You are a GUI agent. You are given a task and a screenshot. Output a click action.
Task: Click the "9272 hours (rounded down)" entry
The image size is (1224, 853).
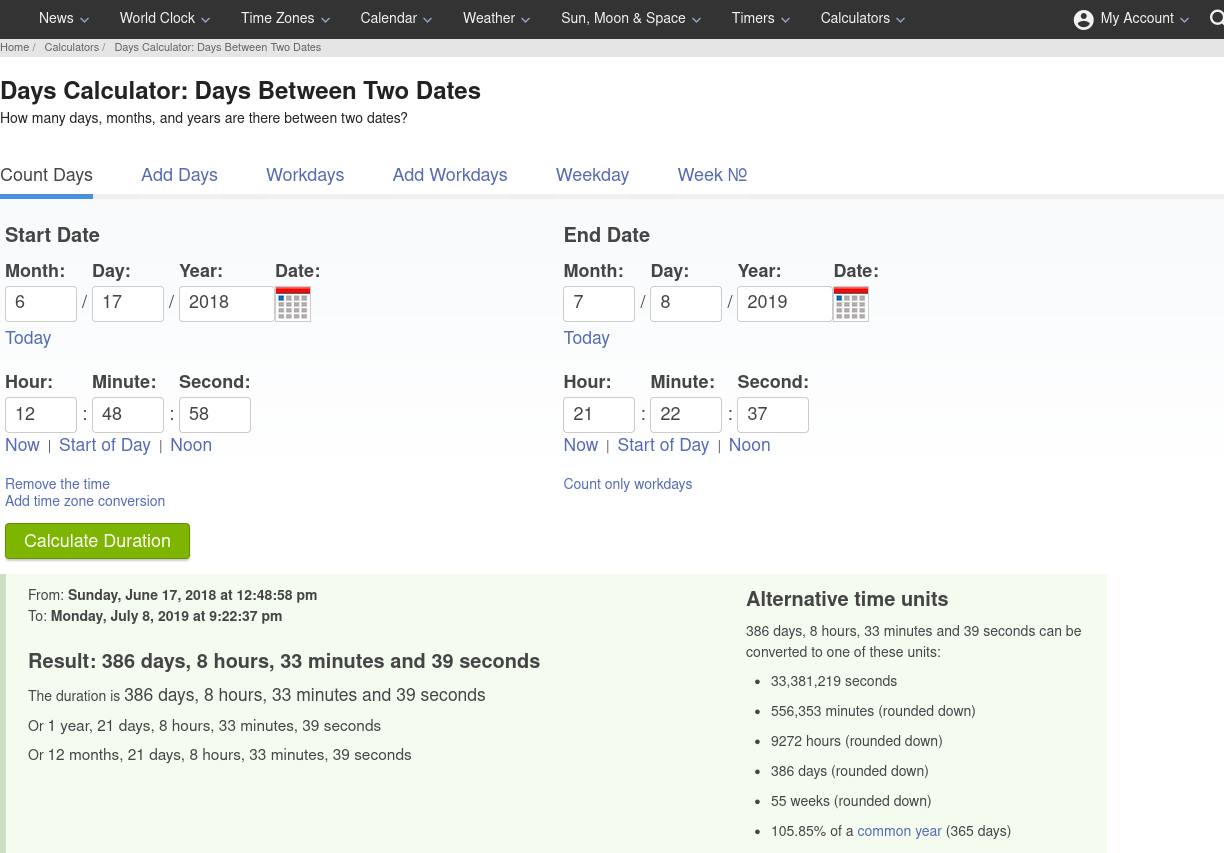click(x=856, y=741)
